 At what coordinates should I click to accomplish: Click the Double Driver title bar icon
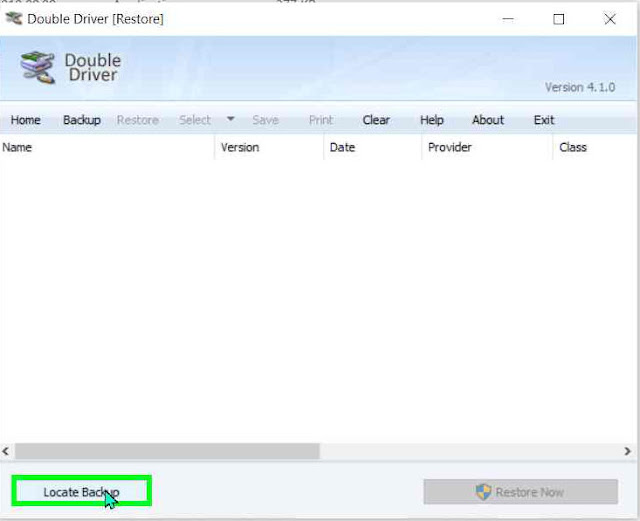tap(13, 18)
